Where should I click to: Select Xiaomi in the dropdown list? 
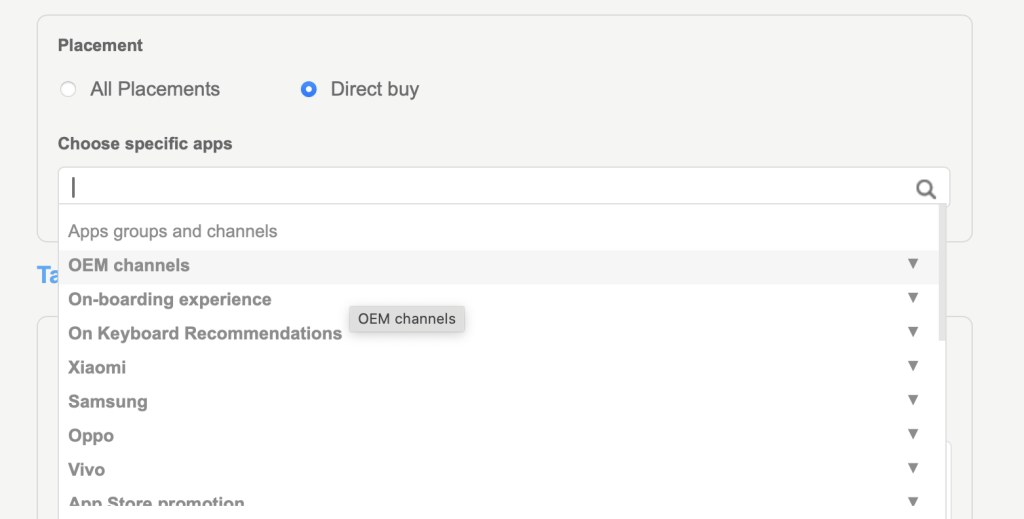click(97, 367)
